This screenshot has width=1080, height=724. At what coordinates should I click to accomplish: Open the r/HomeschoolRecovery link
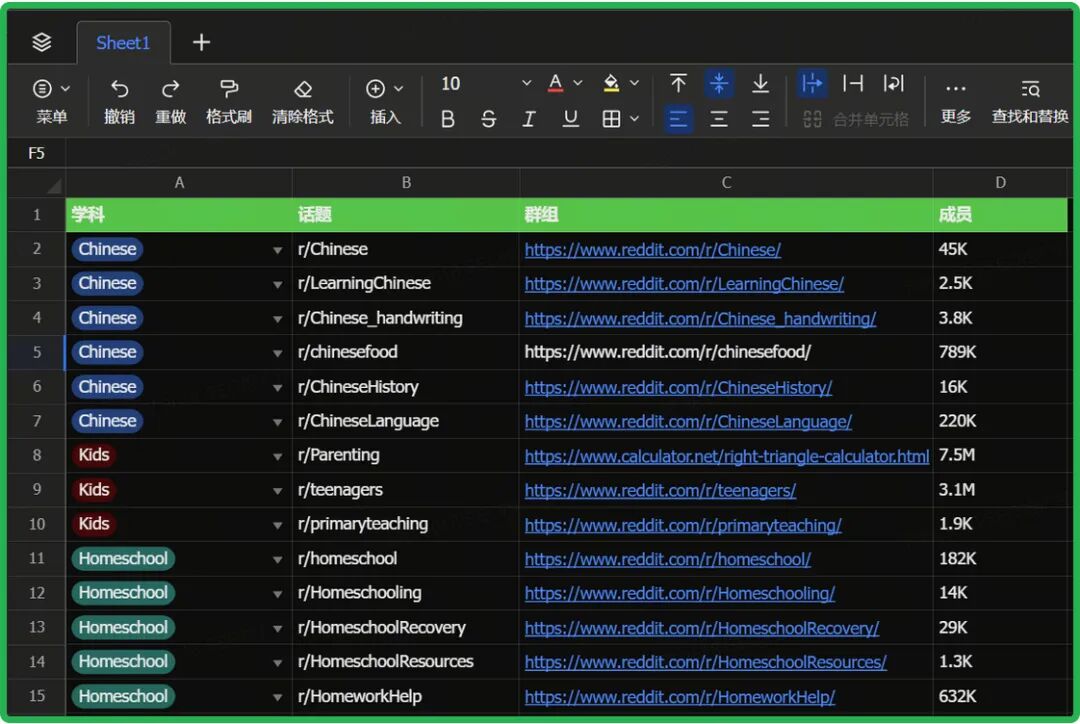[701, 628]
